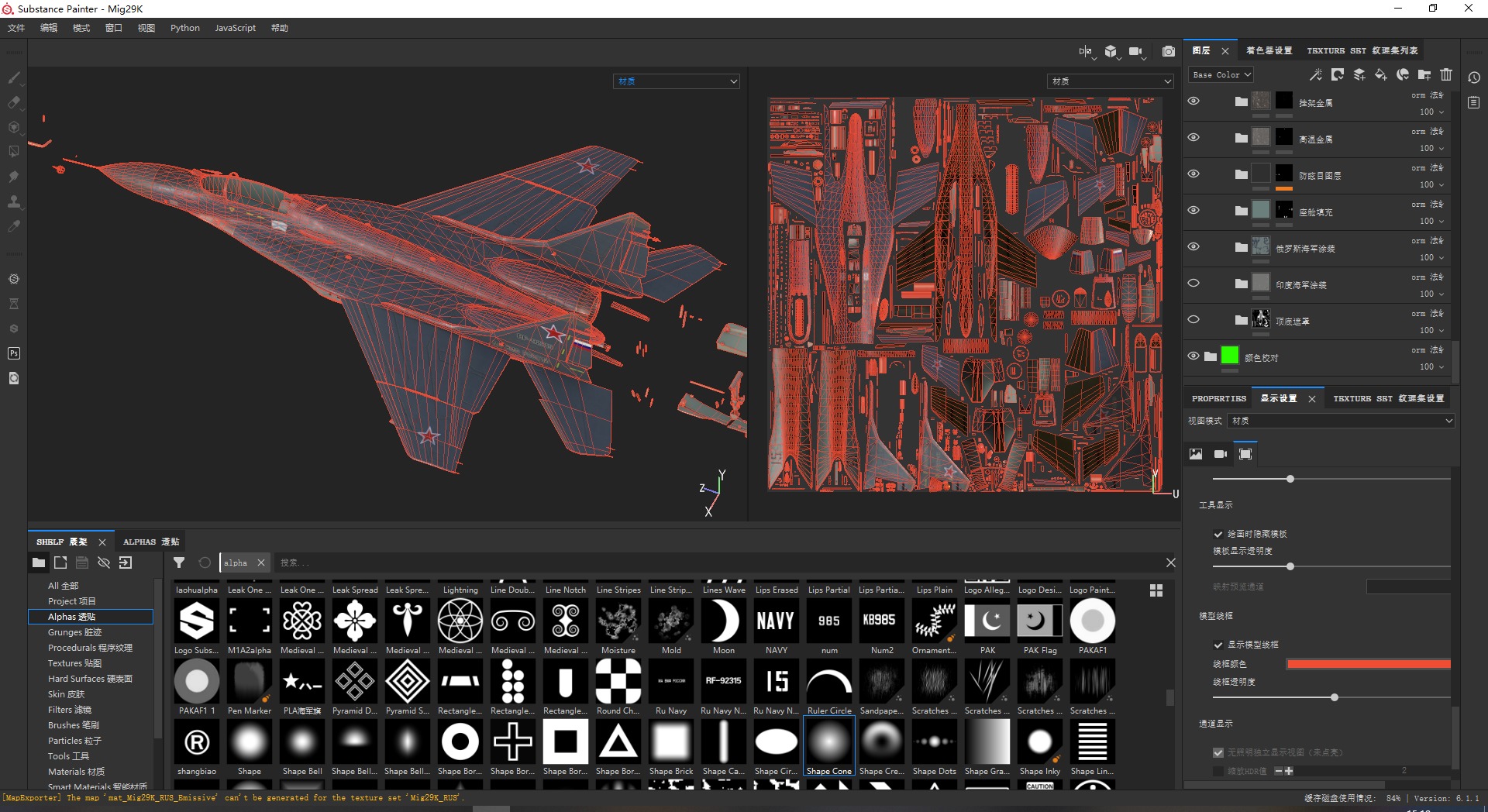
Task: Hide the 挂架金属 layer eye
Action: pos(1193,101)
